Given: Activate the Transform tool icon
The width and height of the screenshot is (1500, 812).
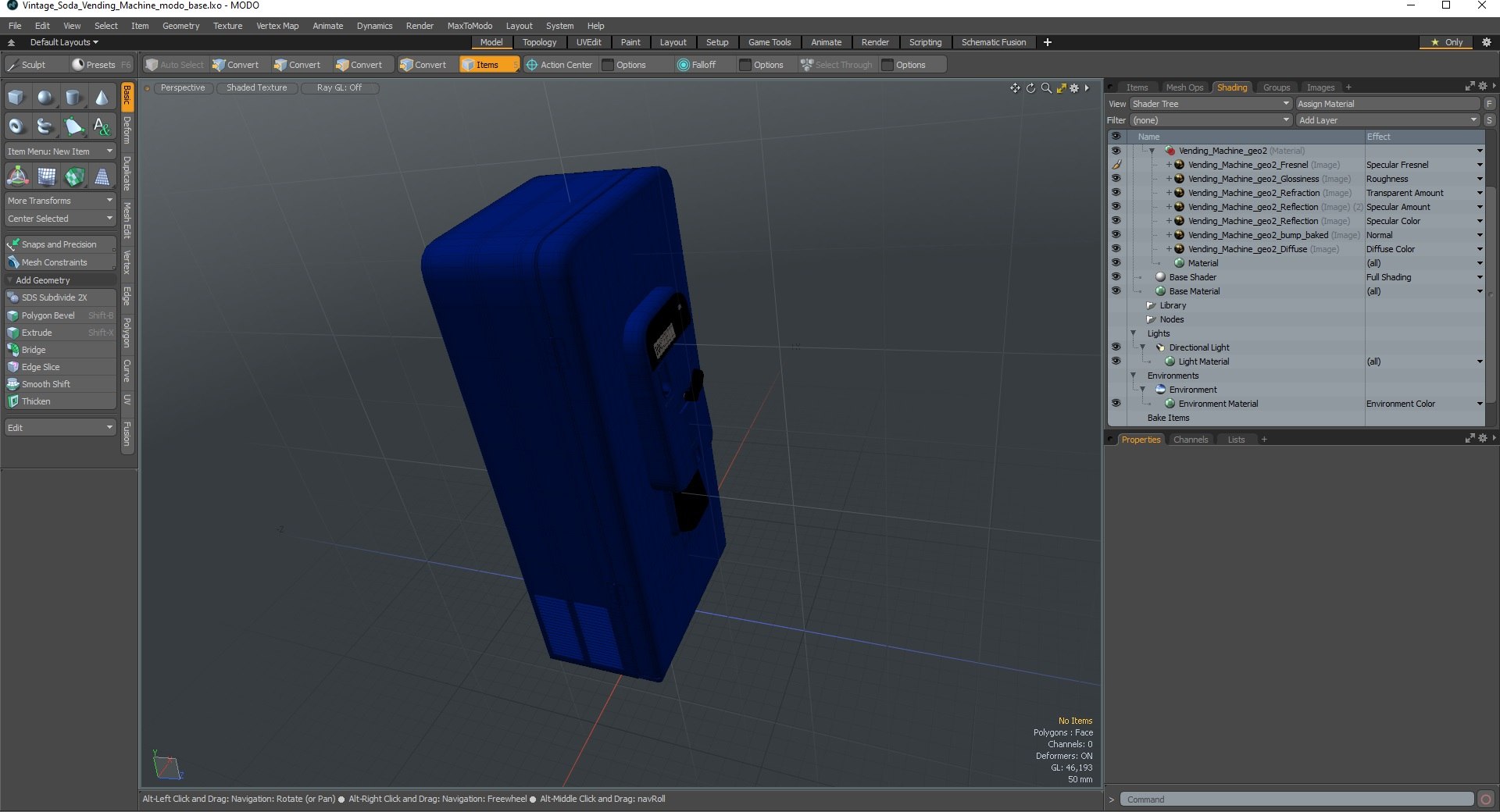Looking at the screenshot, I should [17, 176].
